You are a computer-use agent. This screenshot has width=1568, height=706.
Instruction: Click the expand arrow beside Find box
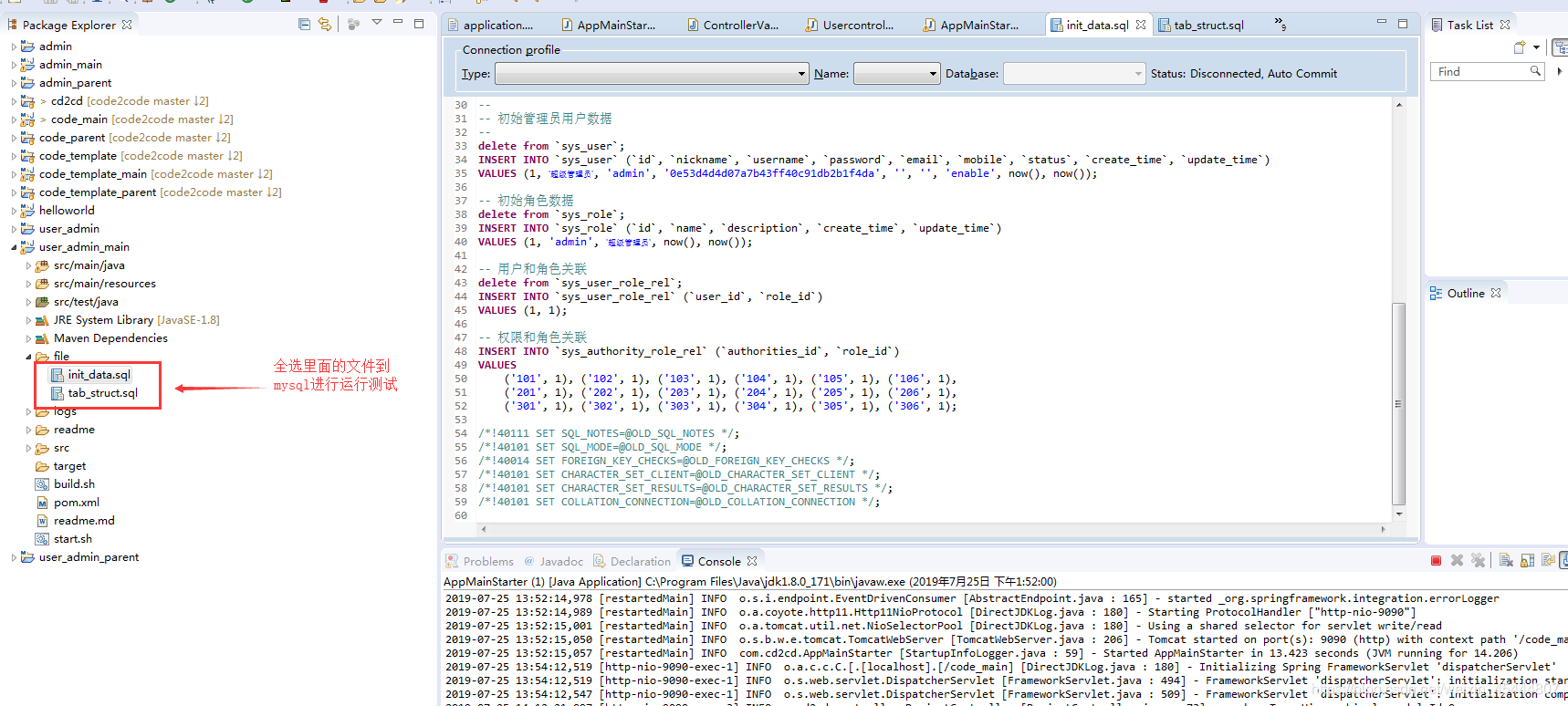[1559, 71]
